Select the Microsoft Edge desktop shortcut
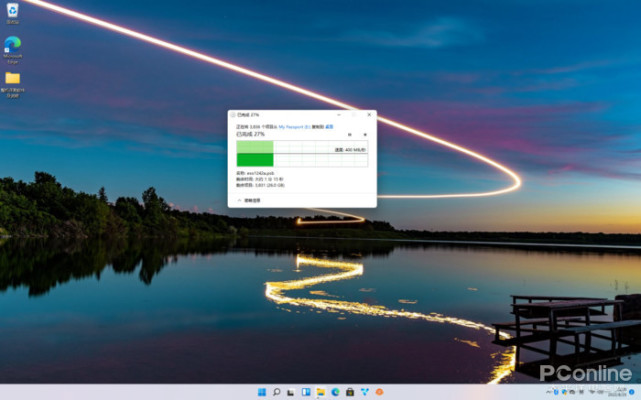The image size is (641, 400). (x=13, y=50)
